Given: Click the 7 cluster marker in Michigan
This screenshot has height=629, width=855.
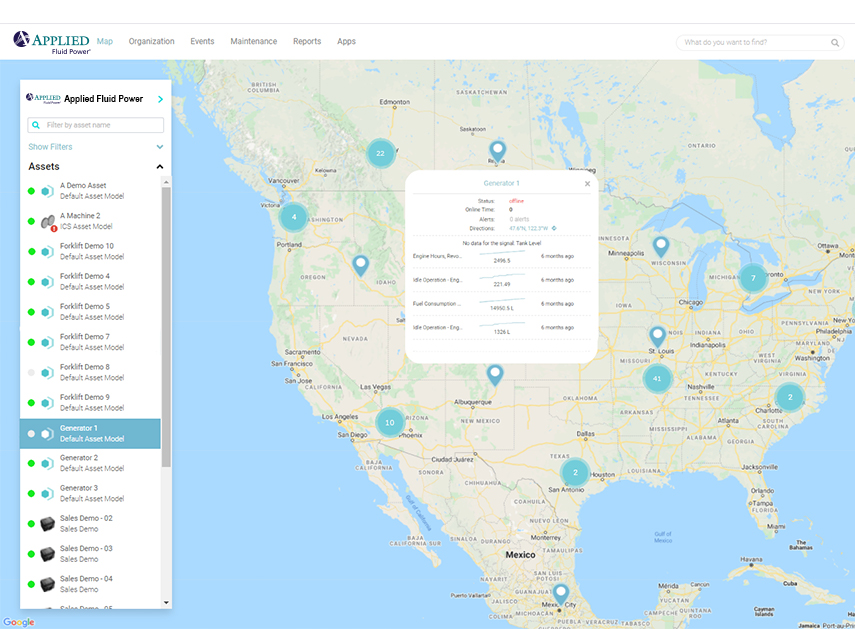Looking at the screenshot, I should 753,278.
